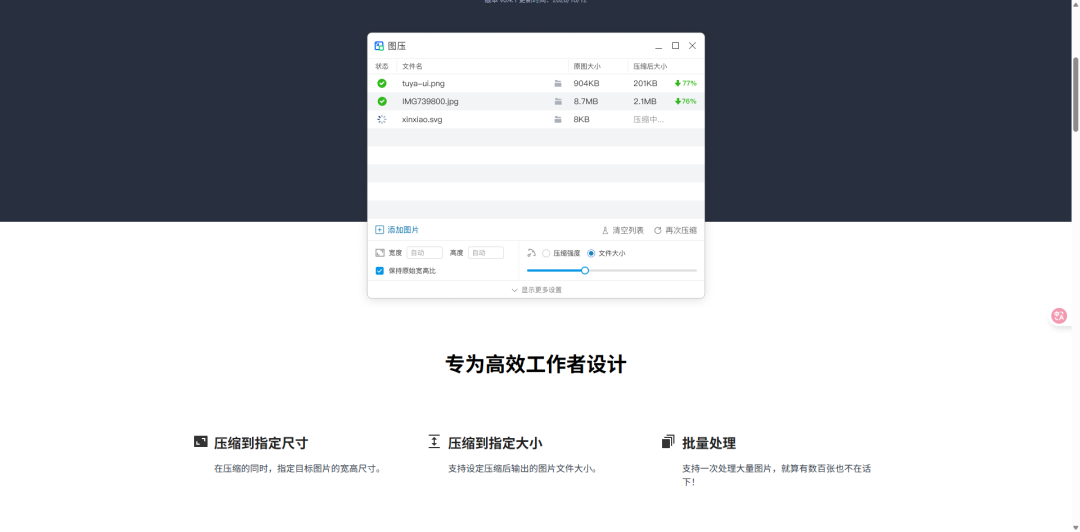1080x532 pixels.
Task: Open folder icon for IMG739800.jpg row
Action: (x=558, y=101)
